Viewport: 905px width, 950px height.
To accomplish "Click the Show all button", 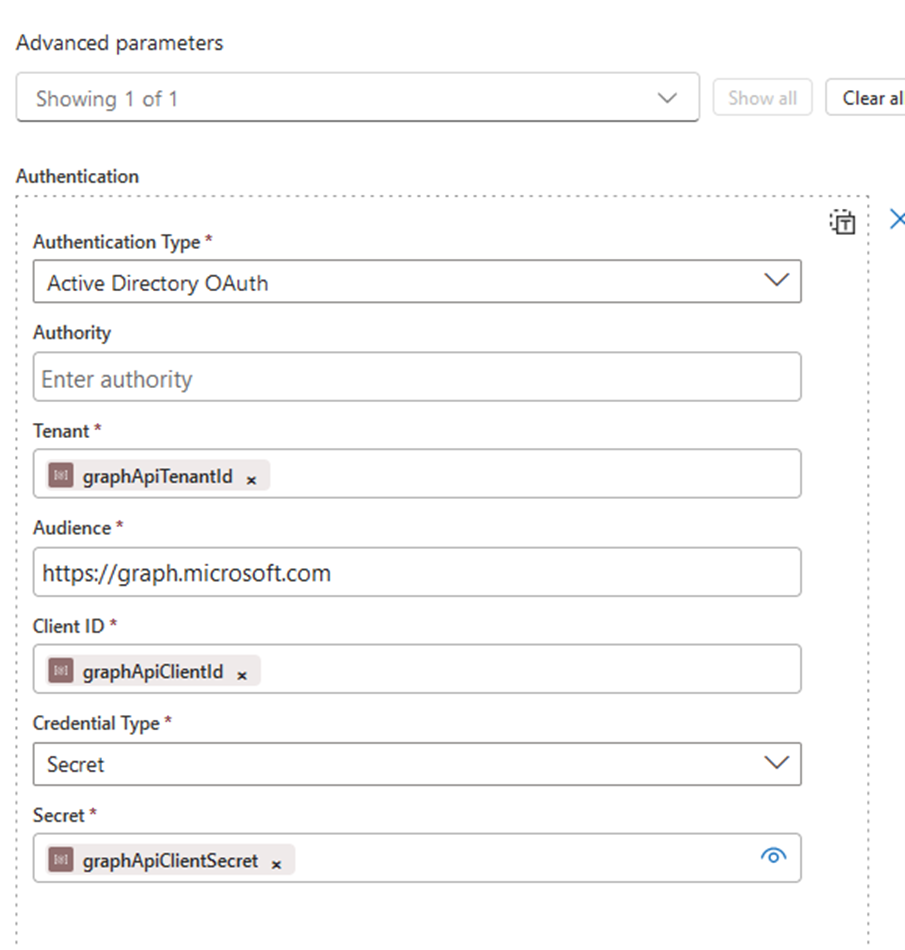I will click(x=762, y=97).
